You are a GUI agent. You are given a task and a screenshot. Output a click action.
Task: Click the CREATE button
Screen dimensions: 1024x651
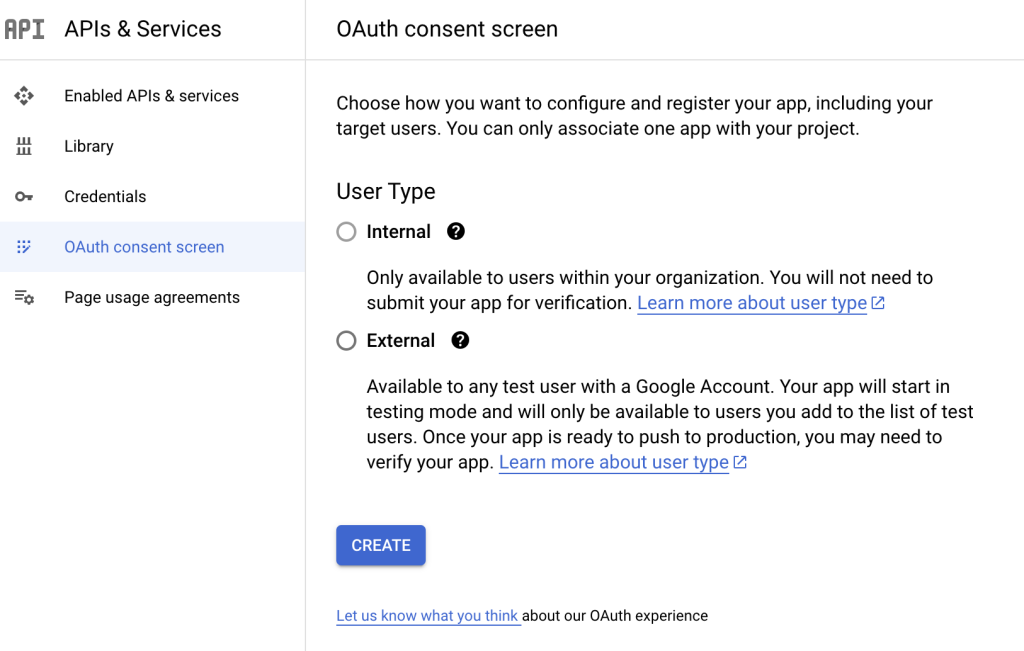[381, 545]
